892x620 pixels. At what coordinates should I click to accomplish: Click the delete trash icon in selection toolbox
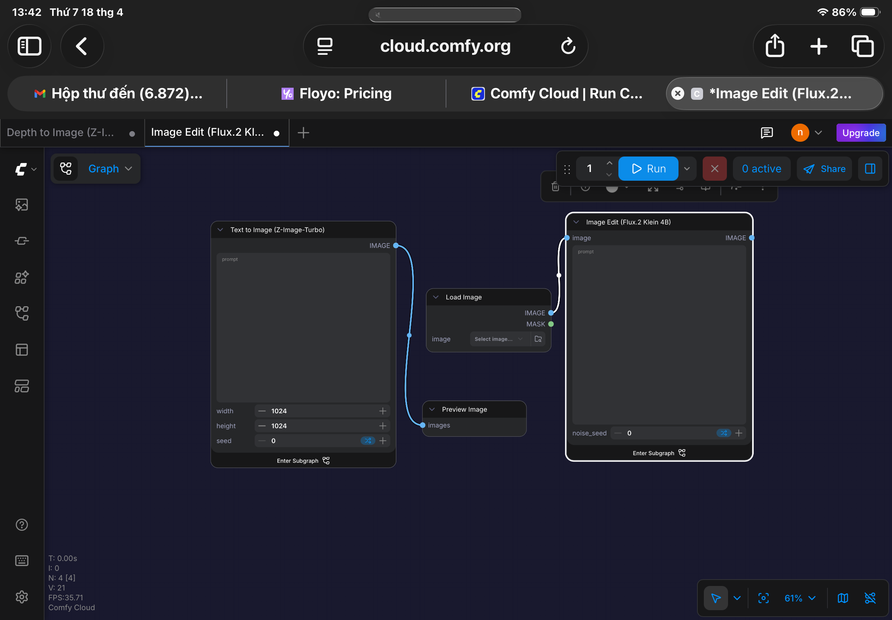coord(555,187)
